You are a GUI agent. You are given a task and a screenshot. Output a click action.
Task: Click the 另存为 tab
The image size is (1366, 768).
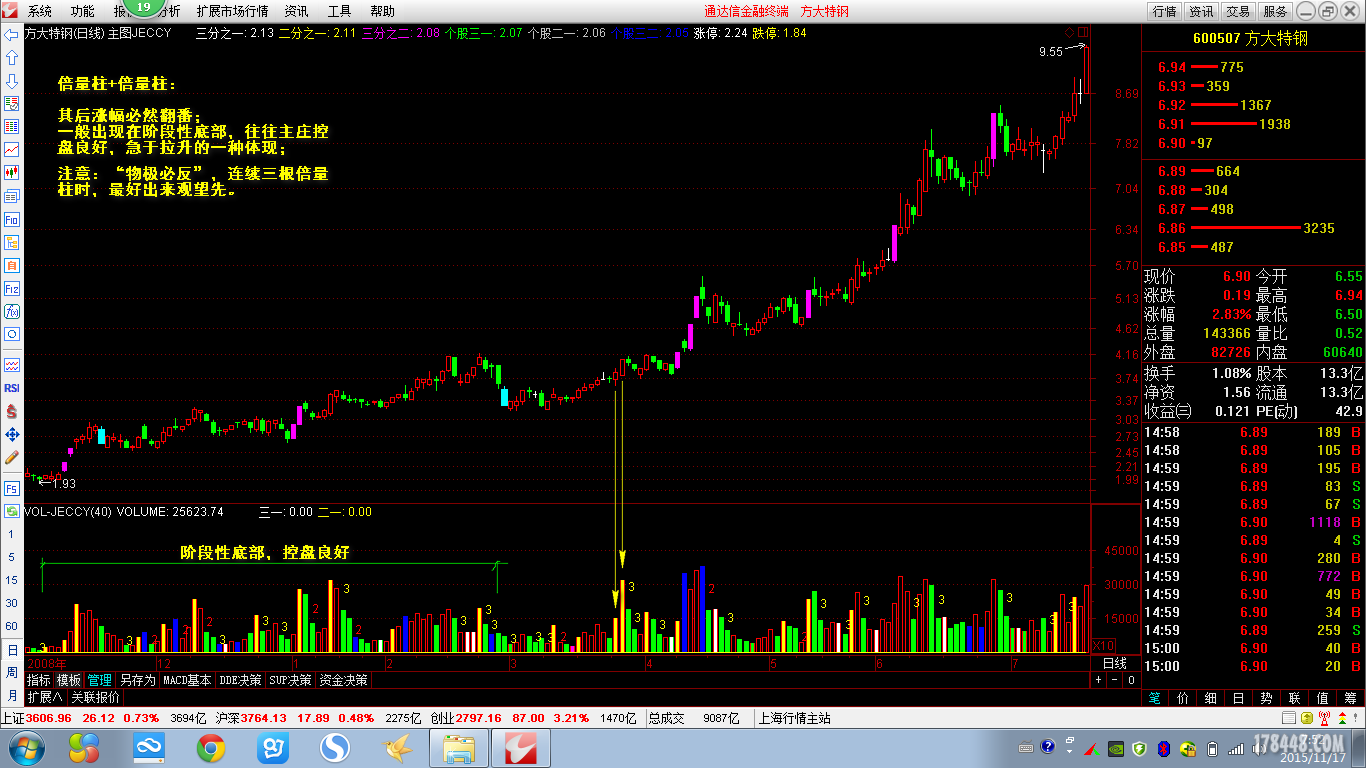[138, 680]
